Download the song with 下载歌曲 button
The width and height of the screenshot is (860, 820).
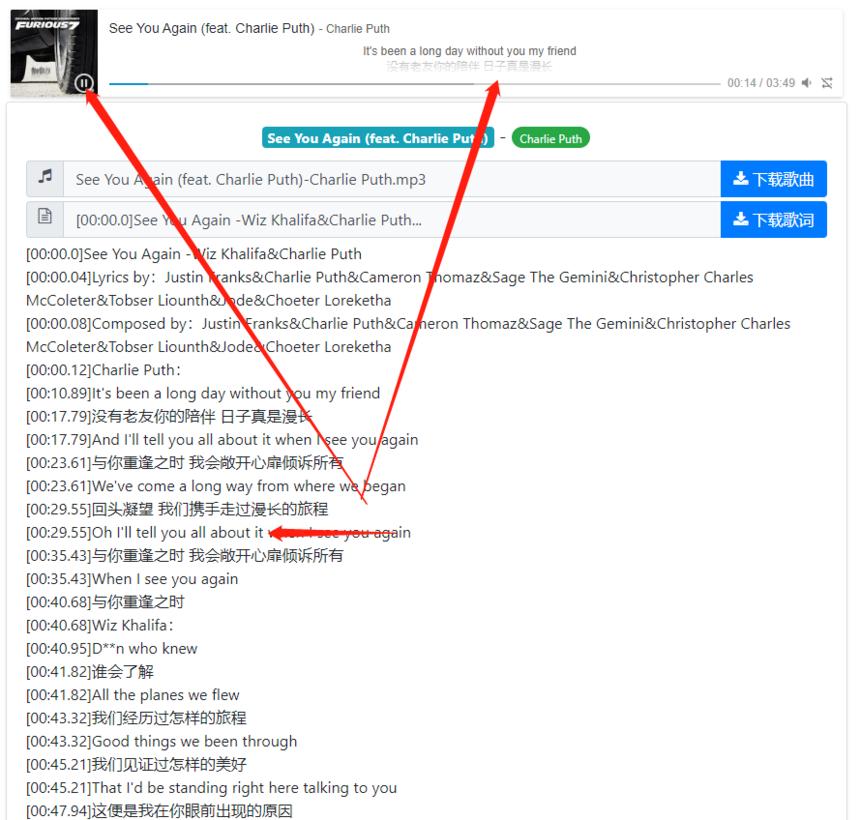point(773,179)
